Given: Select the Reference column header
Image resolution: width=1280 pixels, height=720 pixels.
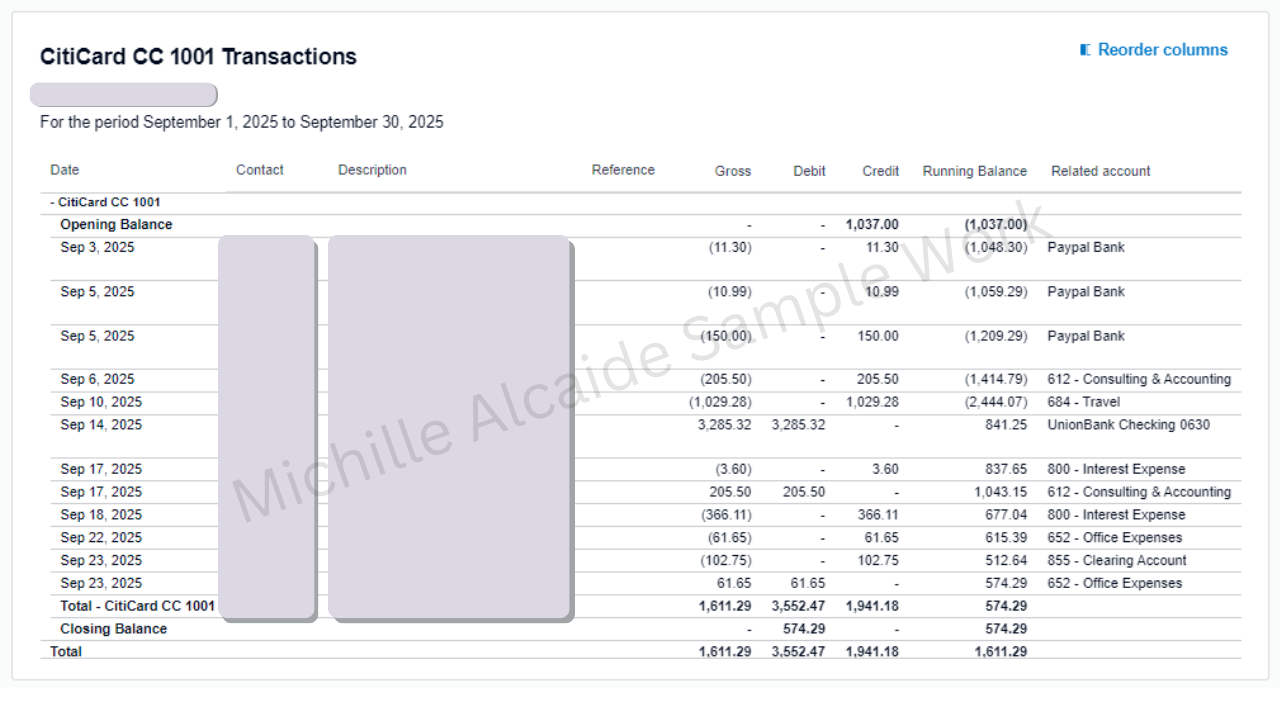Looking at the screenshot, I should (623, 170).
